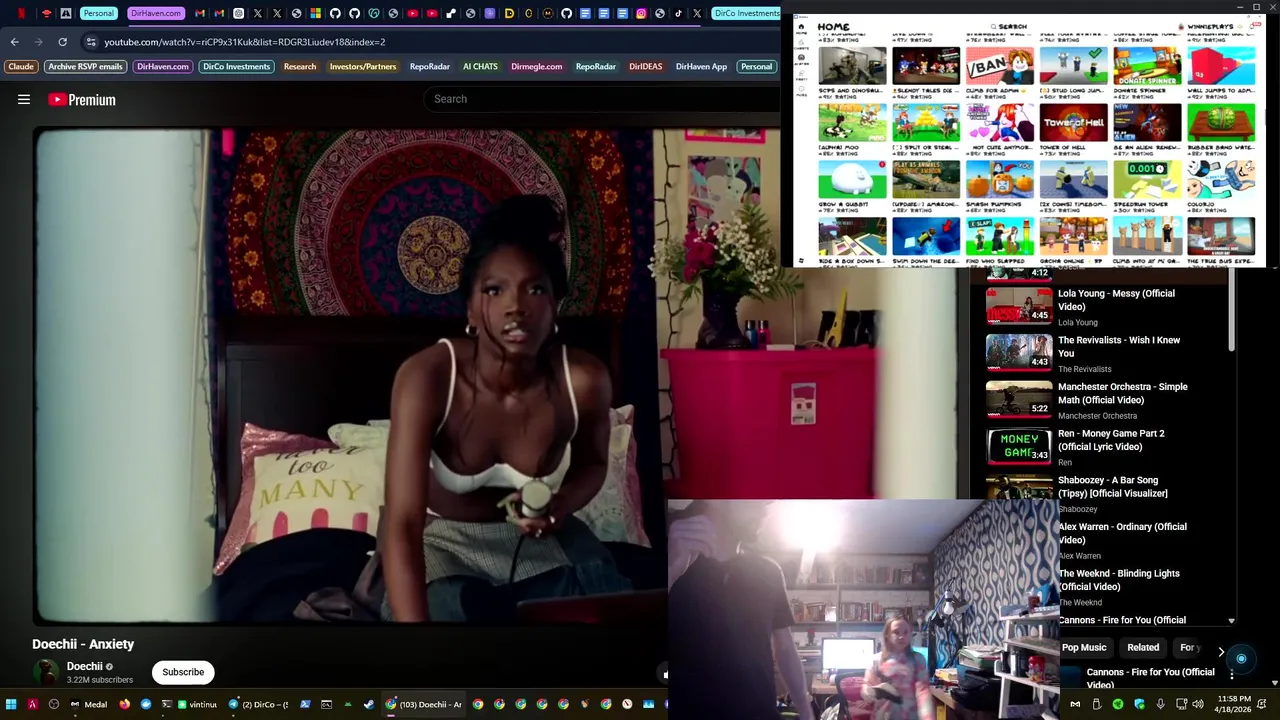Open Charts in the Roblox sidebar
The image size is (1280, 720).
click(x=801, y=46)
